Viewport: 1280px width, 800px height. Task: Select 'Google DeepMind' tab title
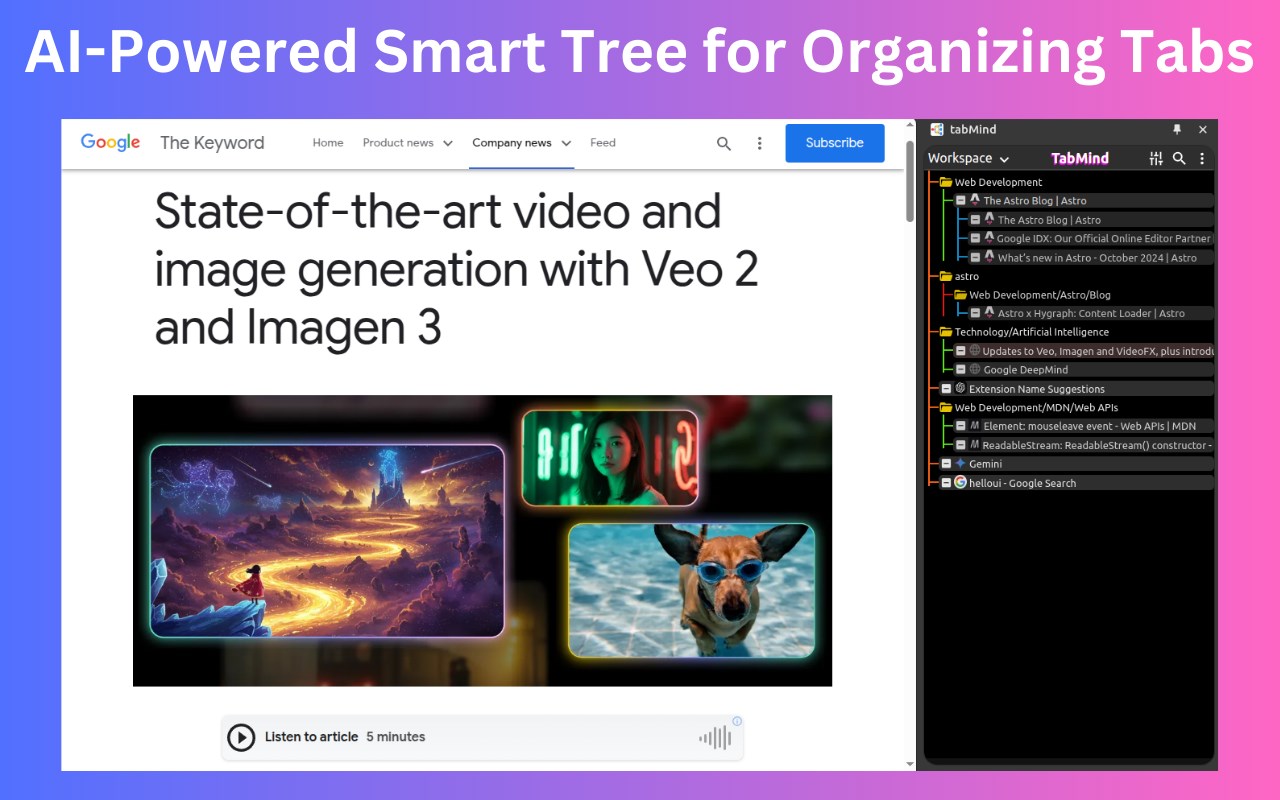point(1026,370)
